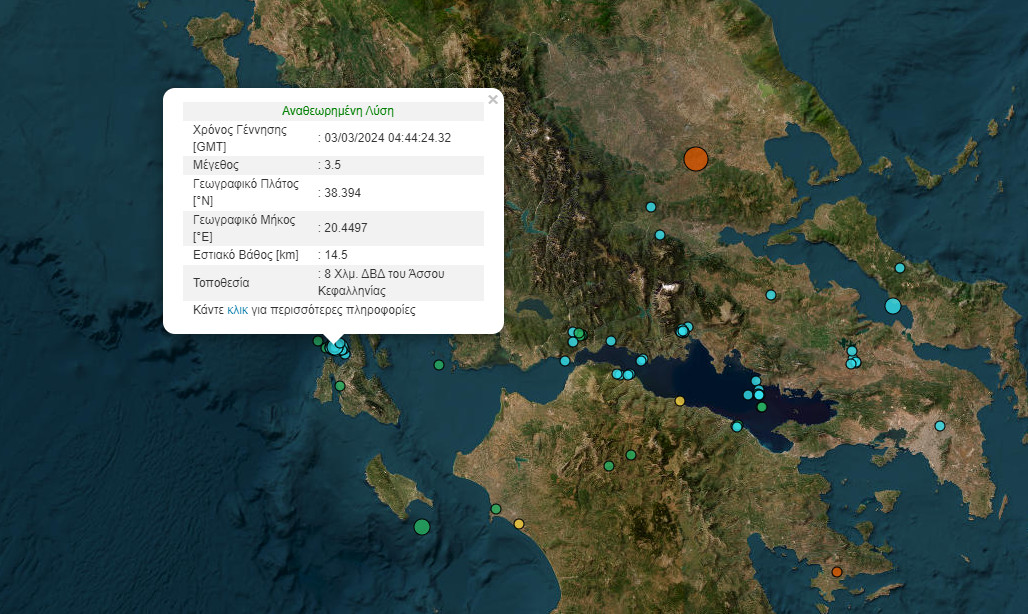Viewport: 1028px width, 614px height.
Task: Select the small orange marker at bottom right
Action: tap(837, 572)
